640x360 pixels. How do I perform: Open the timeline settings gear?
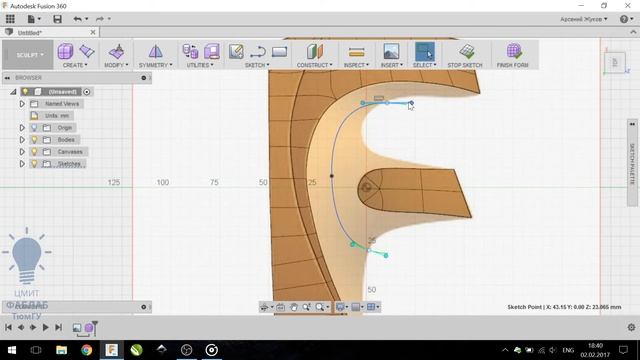coord(631,327)
